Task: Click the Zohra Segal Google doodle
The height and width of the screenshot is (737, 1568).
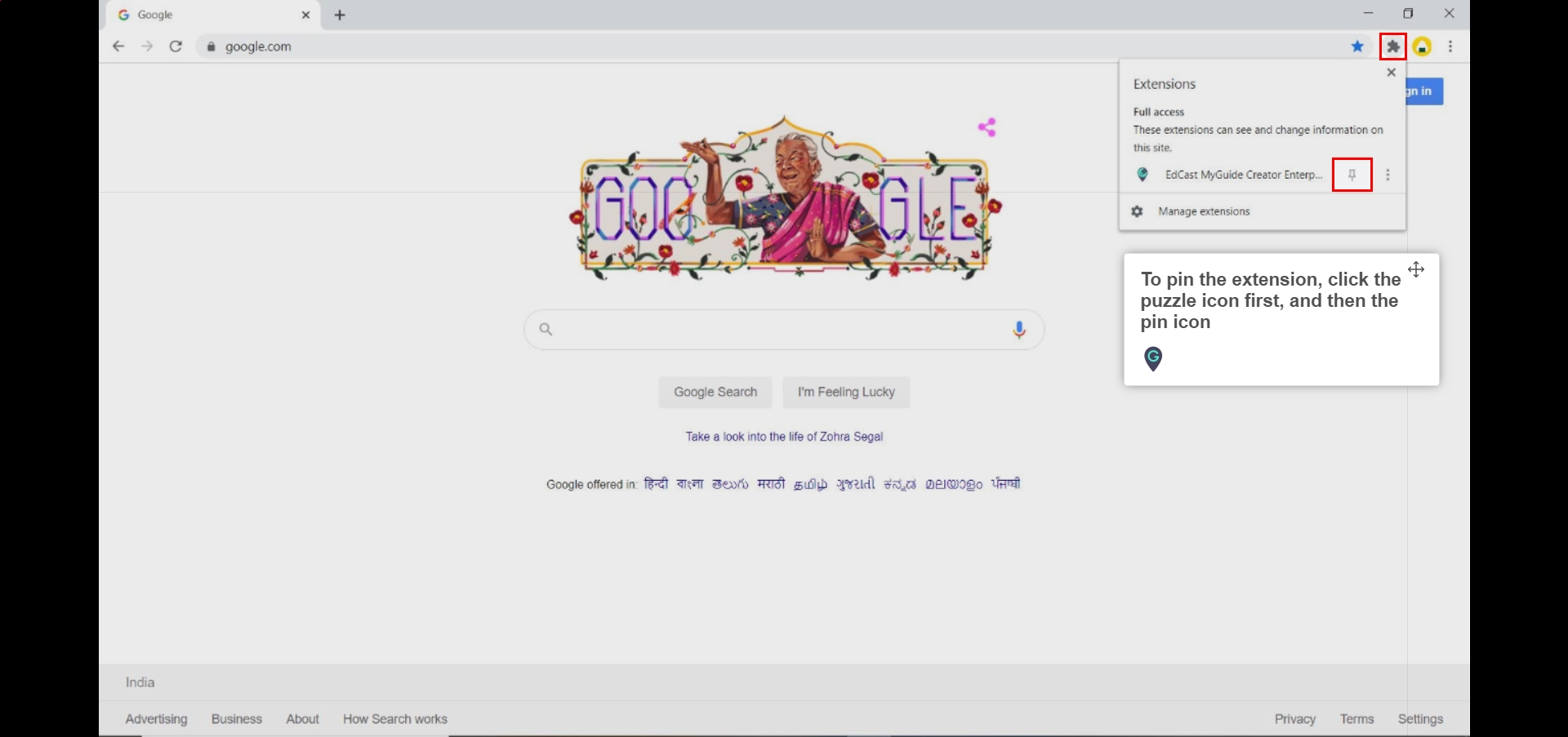Action: (x=785, y=198)
